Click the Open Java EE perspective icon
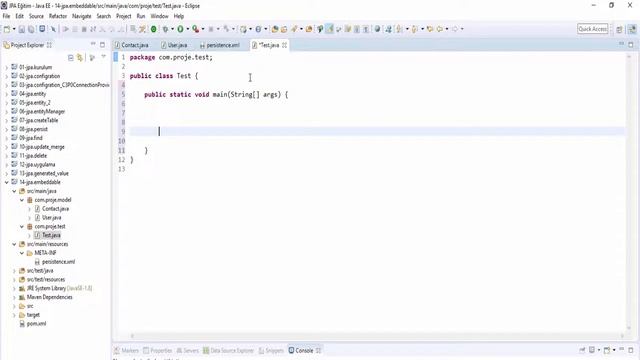The image size is (640, 360). [632, 29]
